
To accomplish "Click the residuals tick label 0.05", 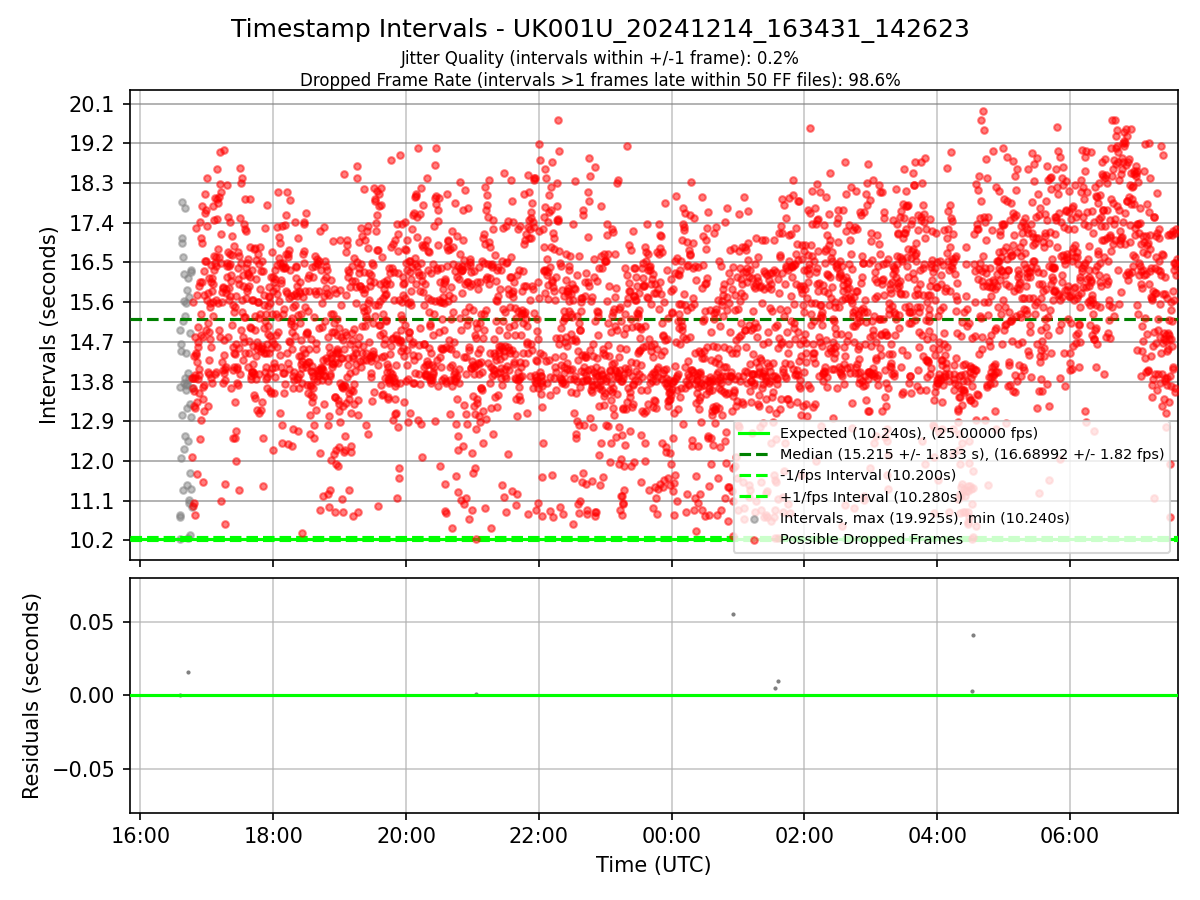I will coord(93,622).
